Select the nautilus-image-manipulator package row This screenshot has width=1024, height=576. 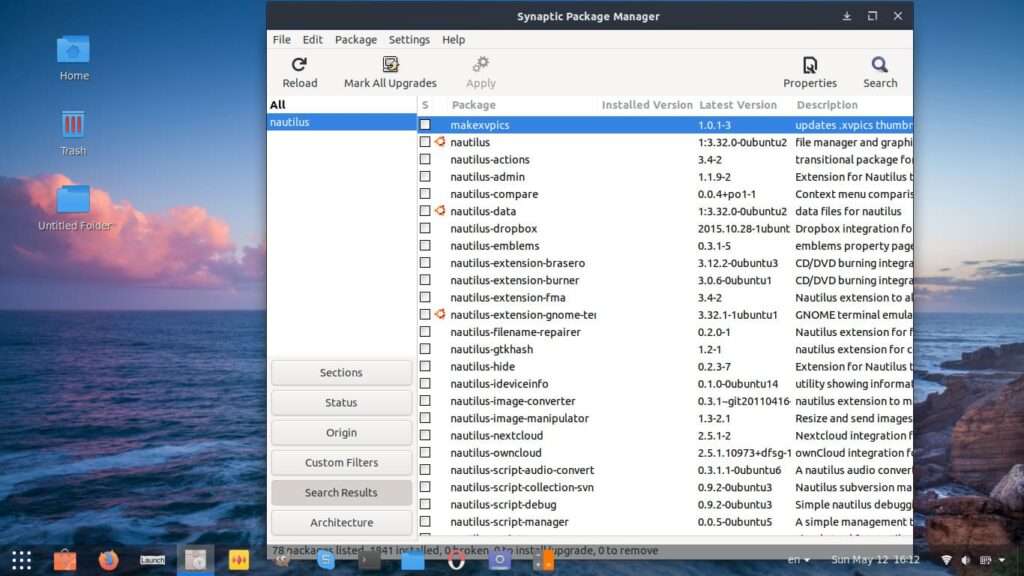pos(665,418)
